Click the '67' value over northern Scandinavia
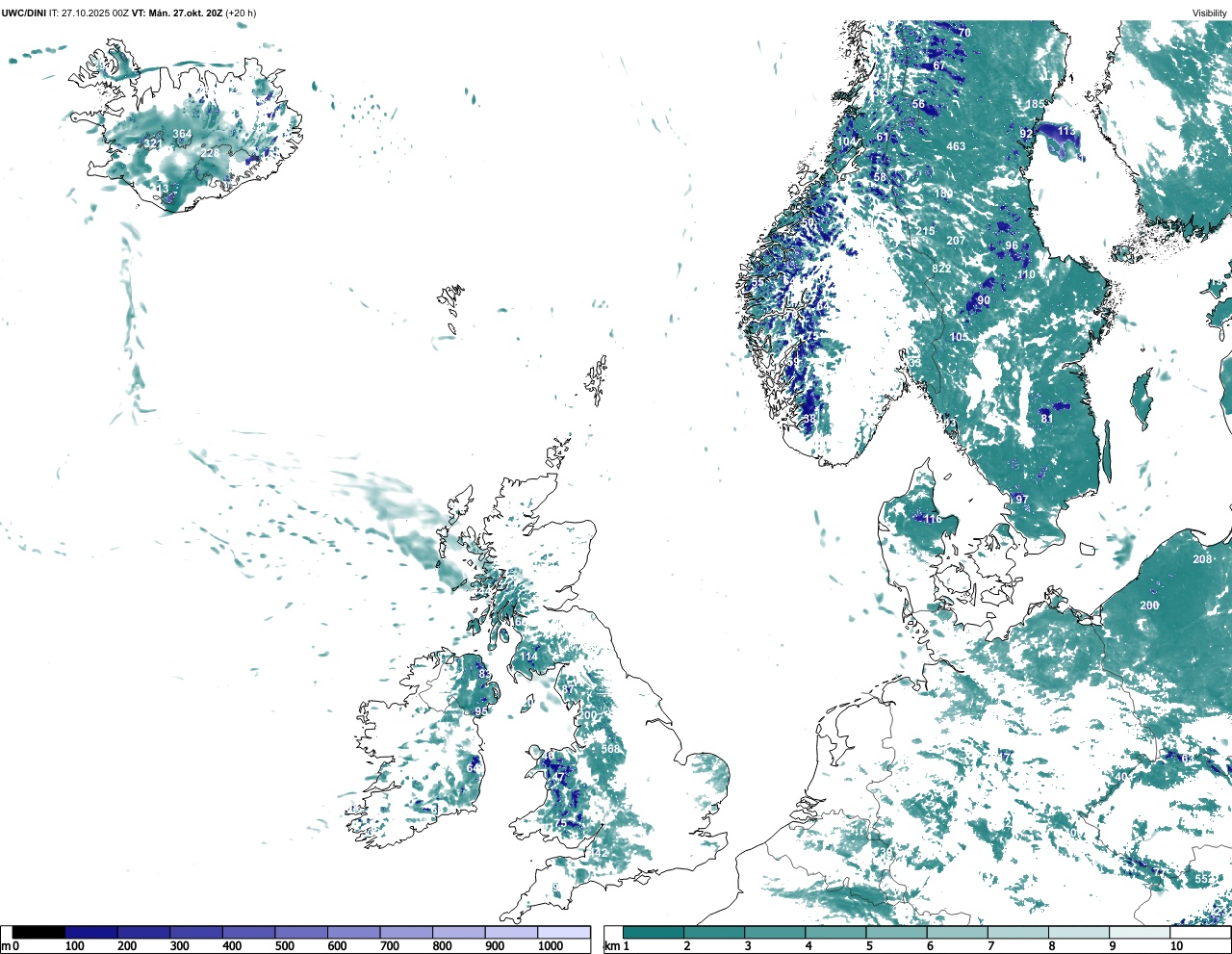Screen dimensions: 1232x954 (x=939, y=65)
